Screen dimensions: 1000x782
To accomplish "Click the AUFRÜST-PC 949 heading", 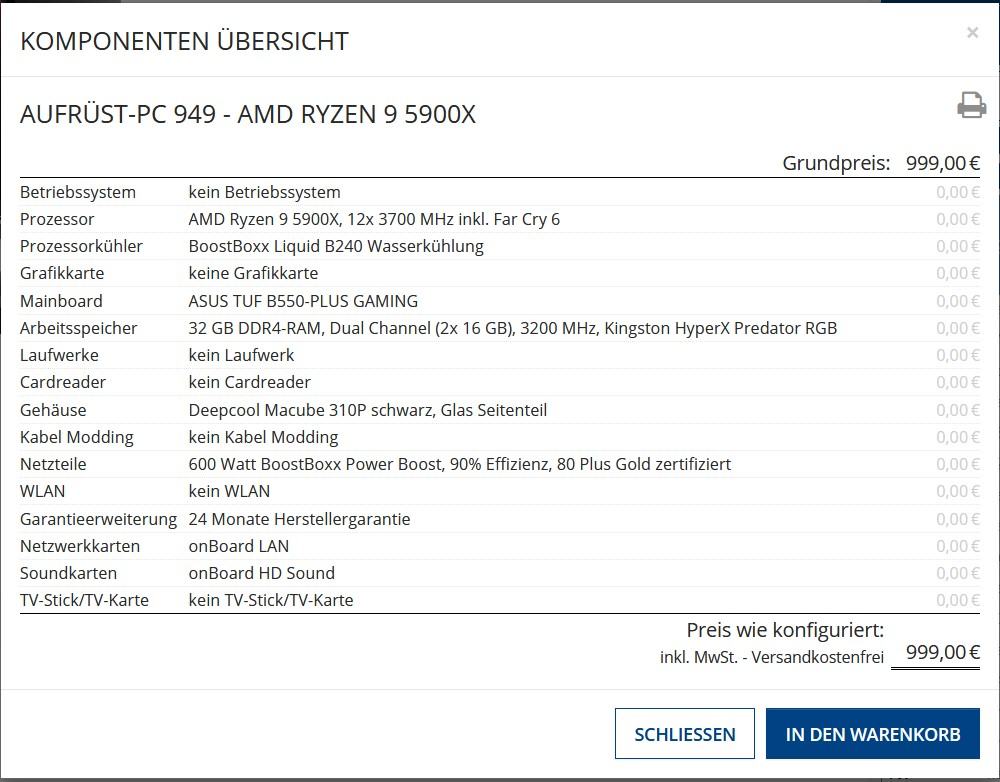I will coord(248,115).
